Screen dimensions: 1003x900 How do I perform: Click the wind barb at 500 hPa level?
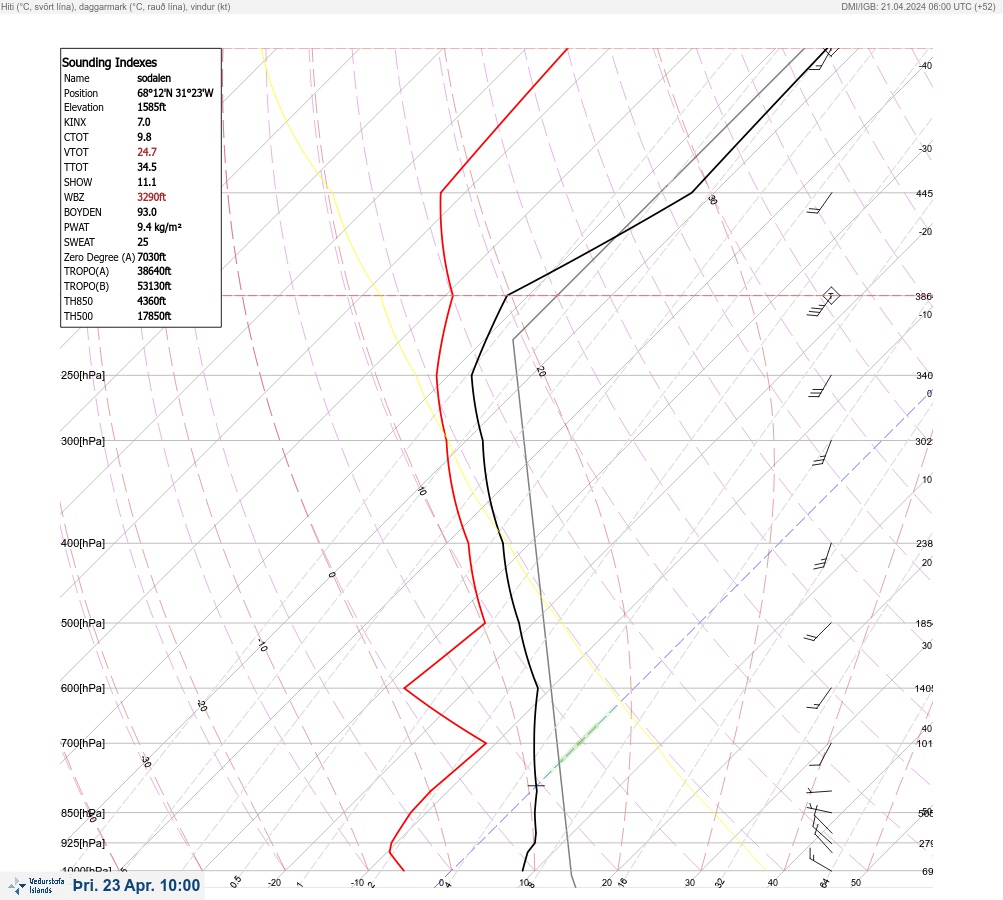(x=818, y=632)
